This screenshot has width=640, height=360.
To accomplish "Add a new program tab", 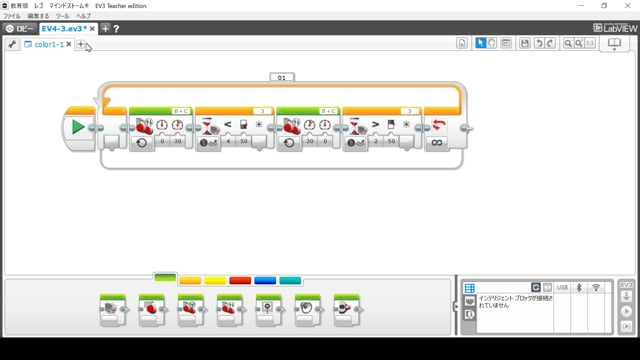I will [x=81, y=44].
